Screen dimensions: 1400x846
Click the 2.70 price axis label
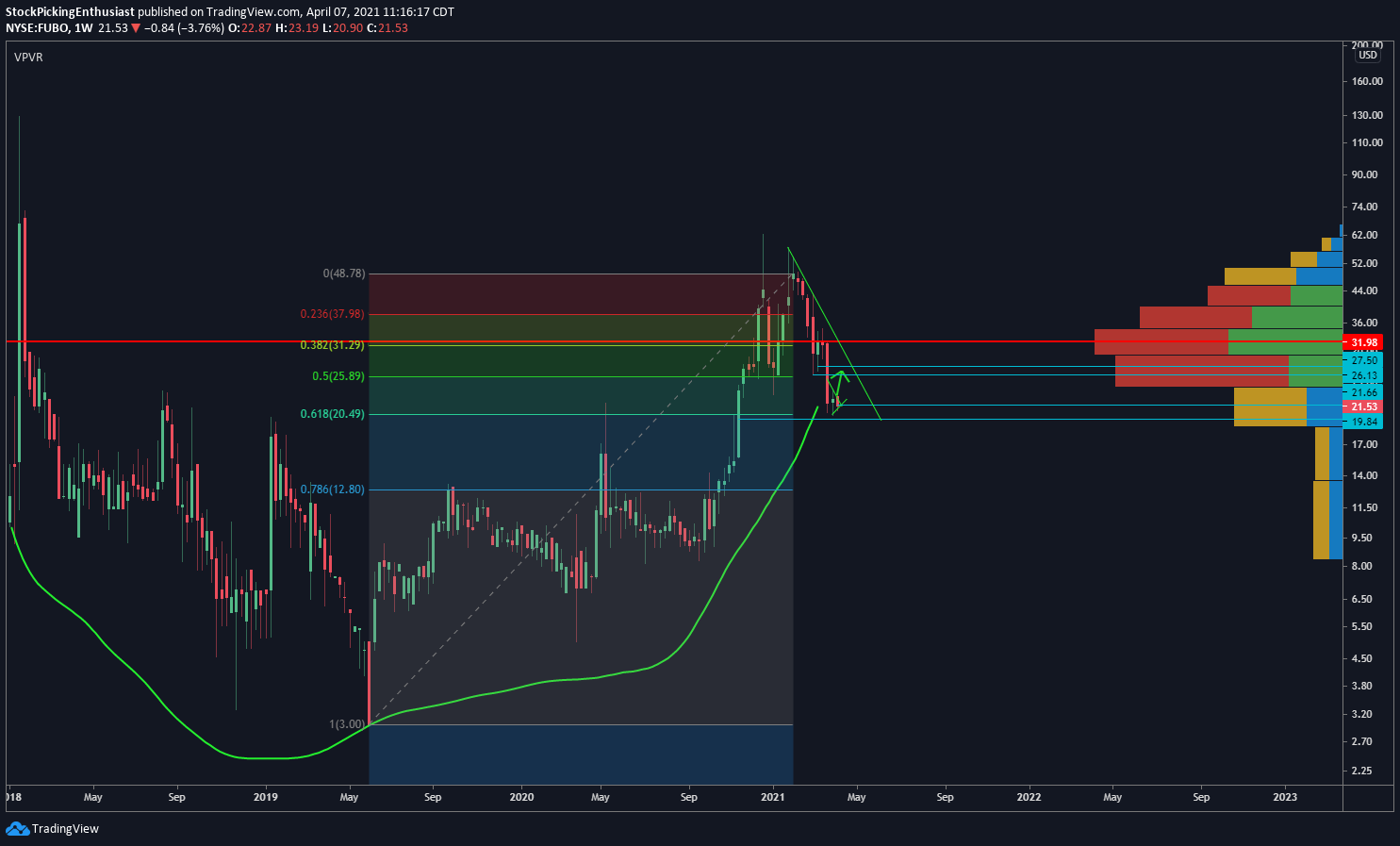[1361, 742]
